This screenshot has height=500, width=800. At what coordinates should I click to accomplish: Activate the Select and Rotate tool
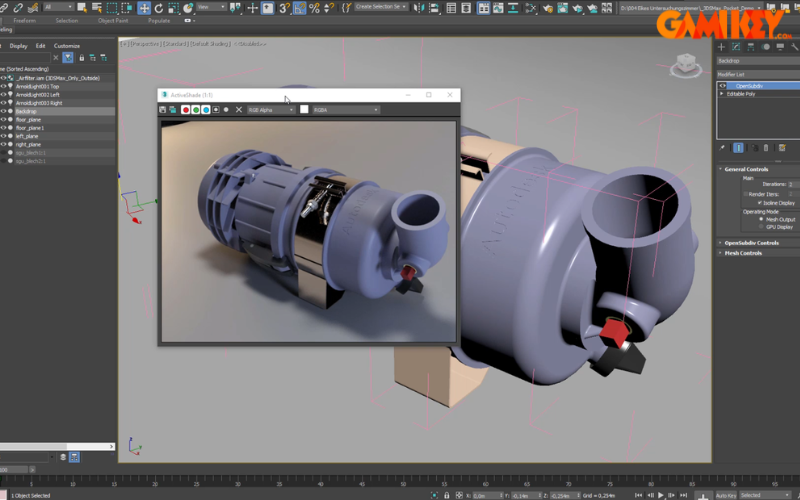tap(159, 8)
